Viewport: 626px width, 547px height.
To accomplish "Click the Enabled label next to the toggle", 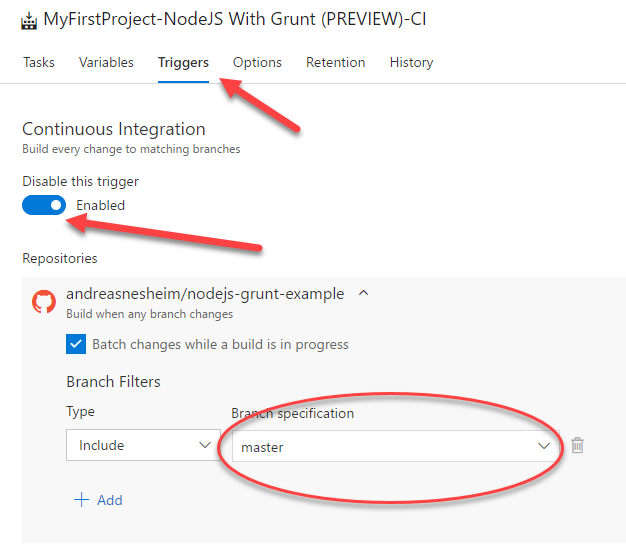I will click(x=101, y=205).
